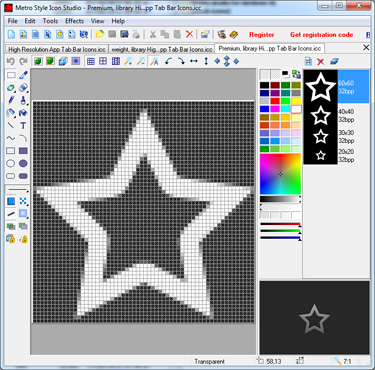Toggle the actual-size zoom 'A' magnifier
Screen dimensions: 375x370
154,61
